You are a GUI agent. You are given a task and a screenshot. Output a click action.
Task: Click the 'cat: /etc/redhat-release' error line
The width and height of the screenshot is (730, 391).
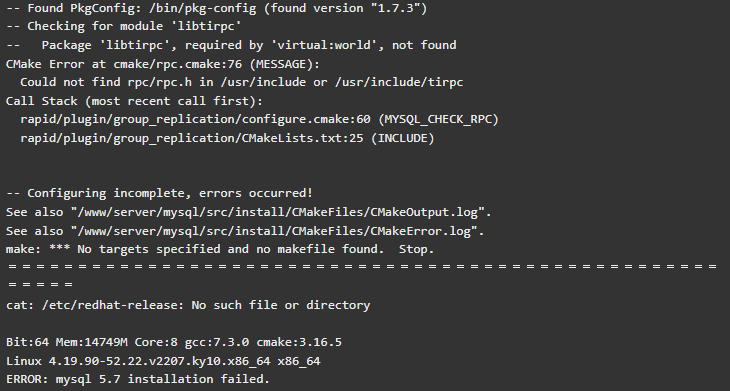pos(188,305)
